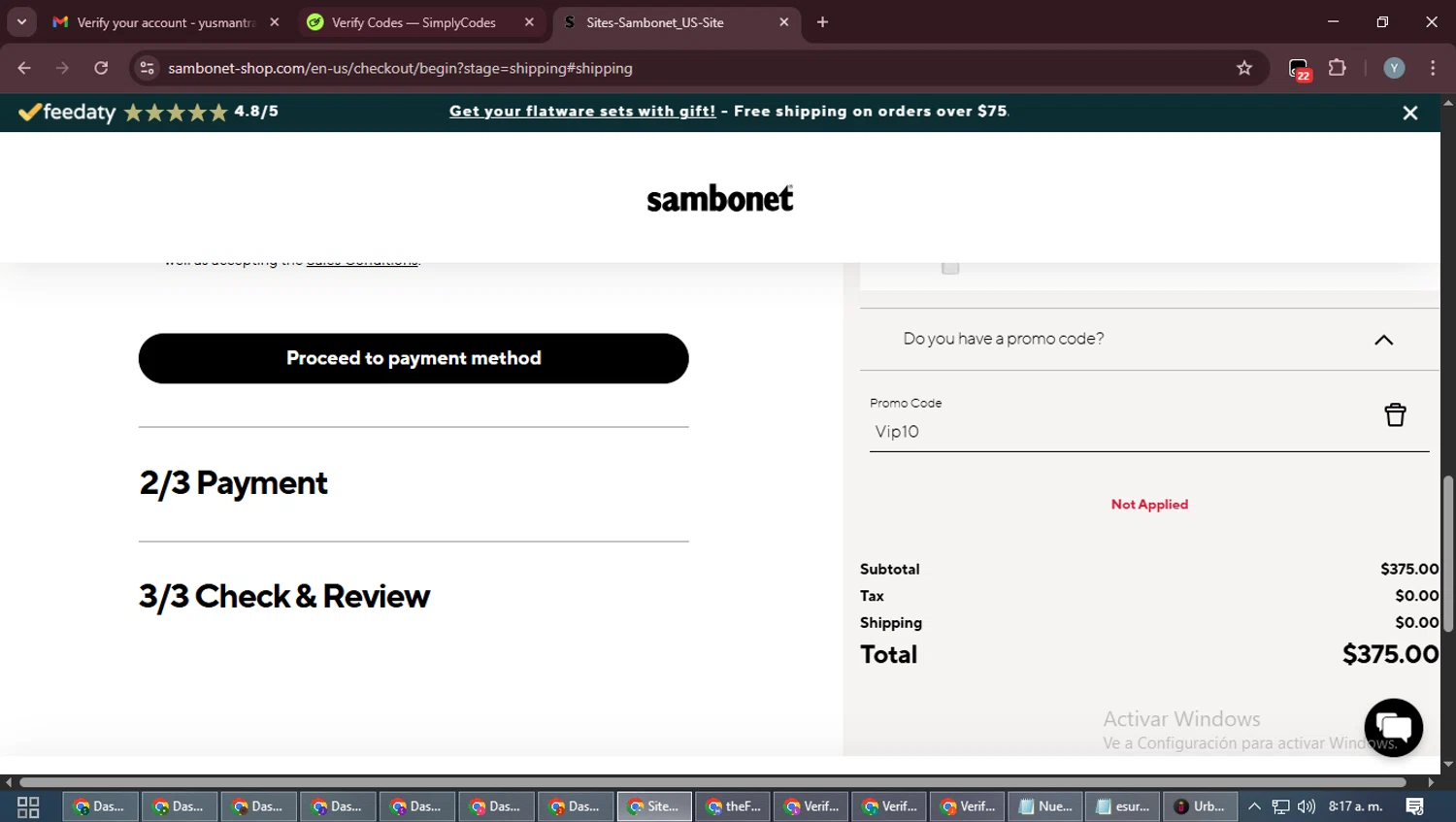
Task: Collapse the promo code section chevron
Action: [x=1383, y=340]
